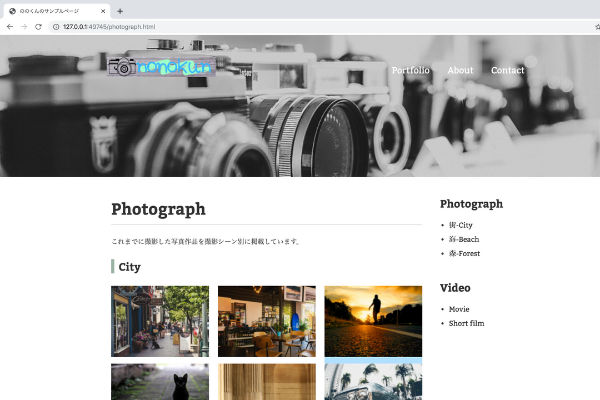Open the black cat photo
This screenshot has height=400, width=600.
[x=160, y=382]
